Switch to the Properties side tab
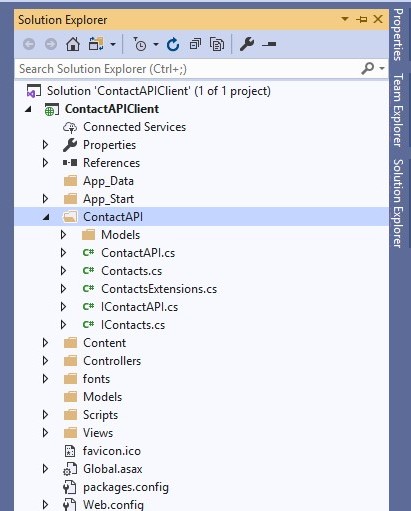This screenshot has height=511, width=411. click(x=398, y=35)
